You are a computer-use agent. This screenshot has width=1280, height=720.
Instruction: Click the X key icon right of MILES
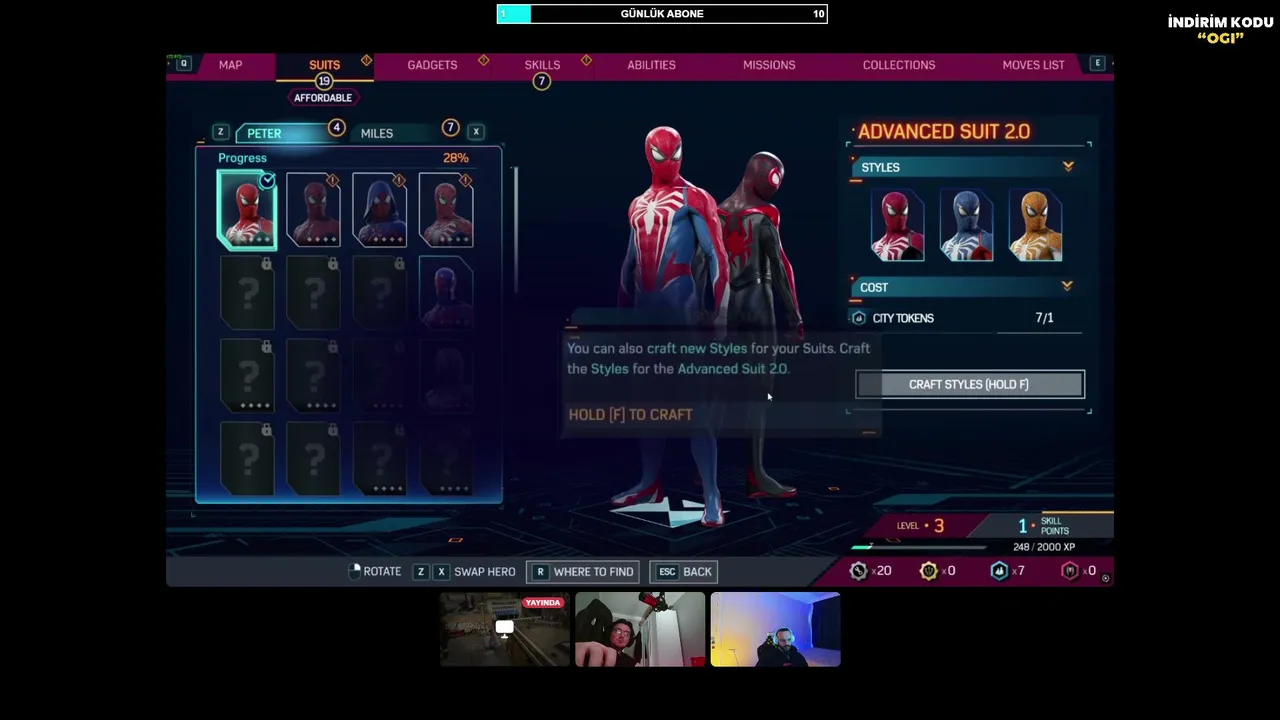point(476,132)
